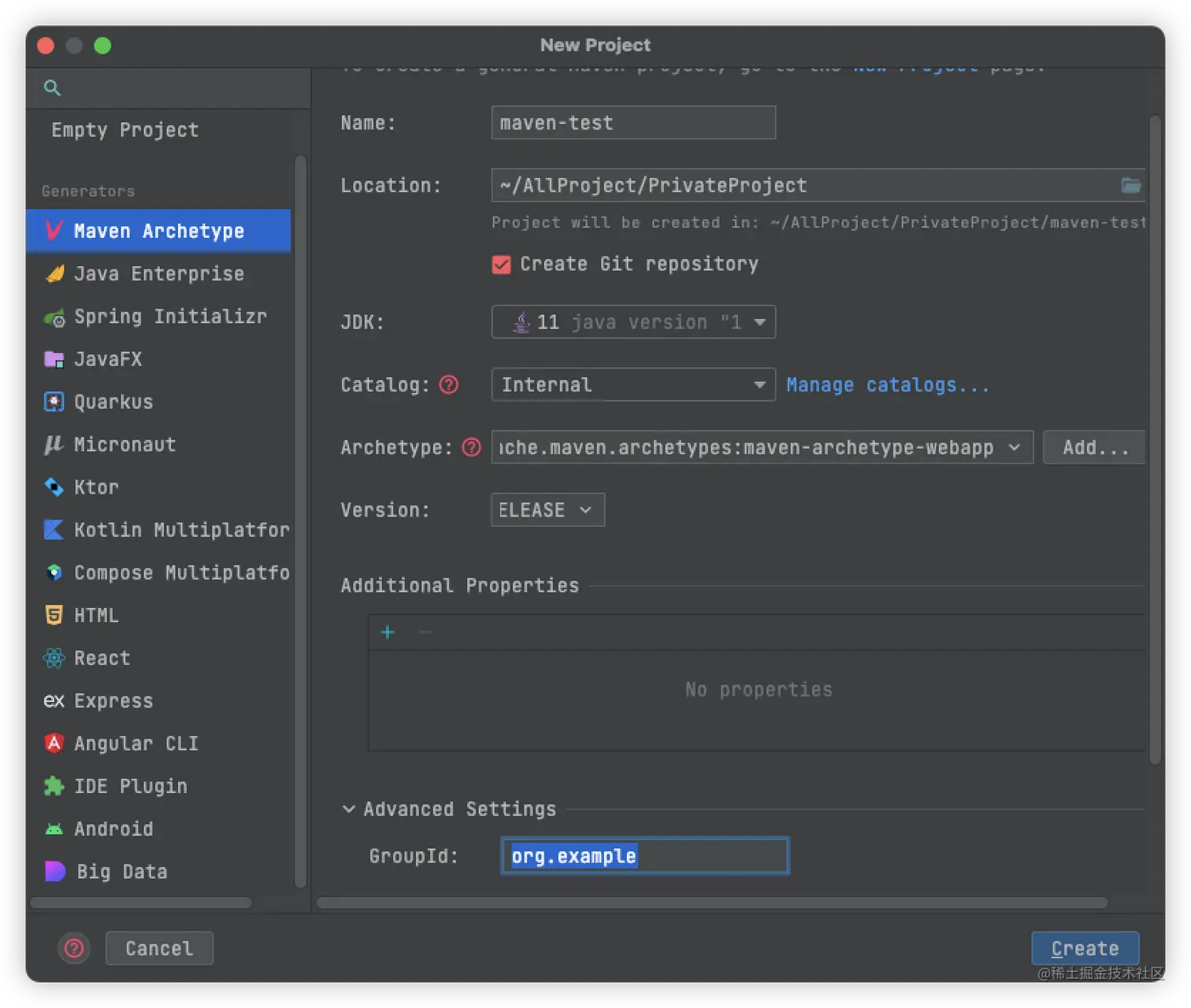Click the Ktor icon
This screenshot has width=1191, height=1008.
54,487
